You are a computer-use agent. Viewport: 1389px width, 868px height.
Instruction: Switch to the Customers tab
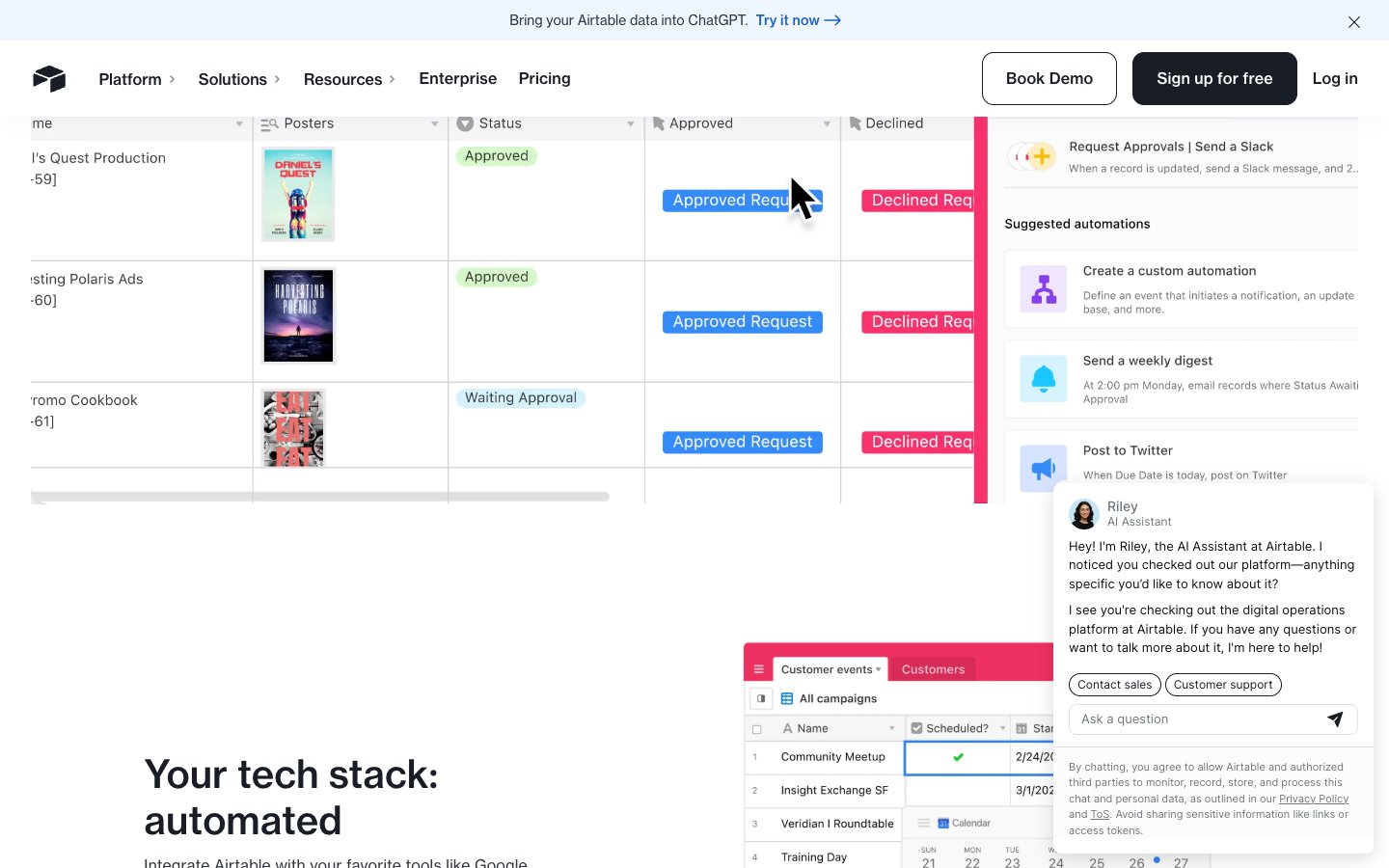[x=933, y=669]
